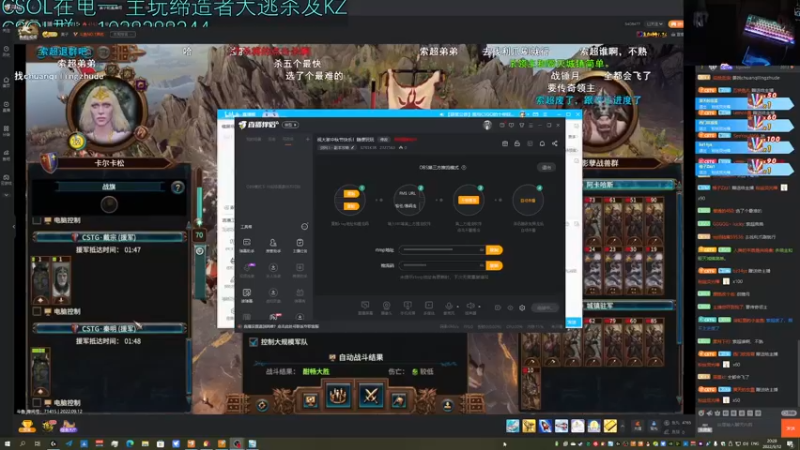Open the version dropdown beside streaming tool logo
Image resolution: width=800 pixels, height=450 pixels.
tap(290, 125)
